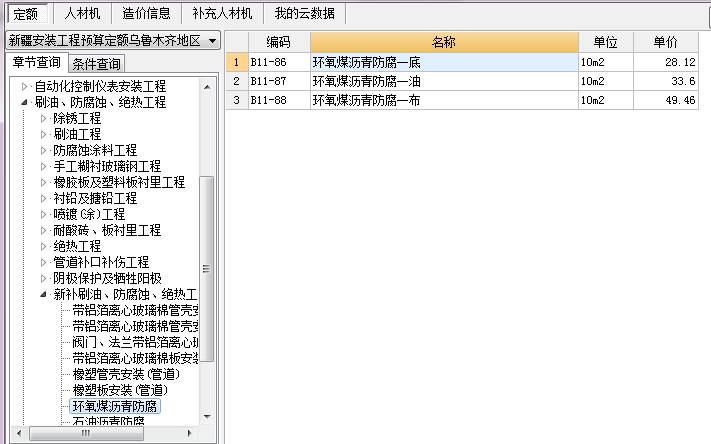Expand the 喷镀(涂)工程 node
This screenshot has width=711, height=444.
(x=44, y=214)
